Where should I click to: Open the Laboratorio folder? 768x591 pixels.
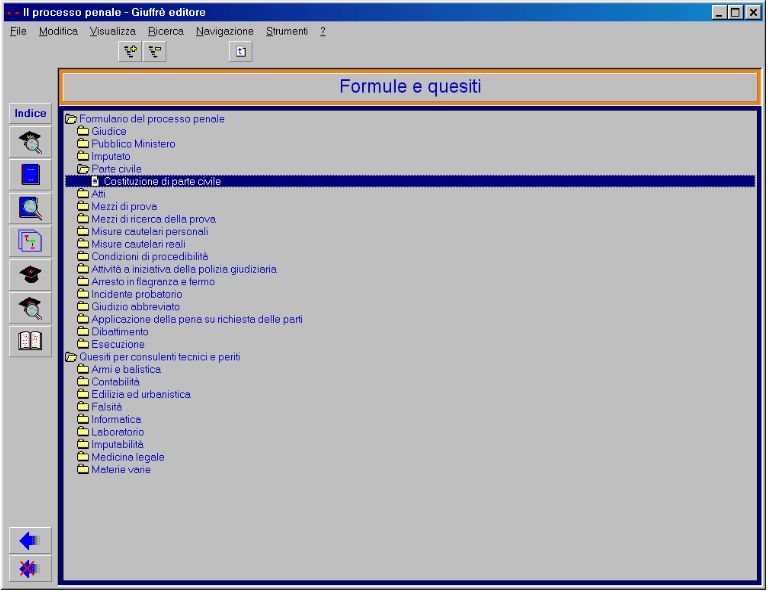point(111,432)
